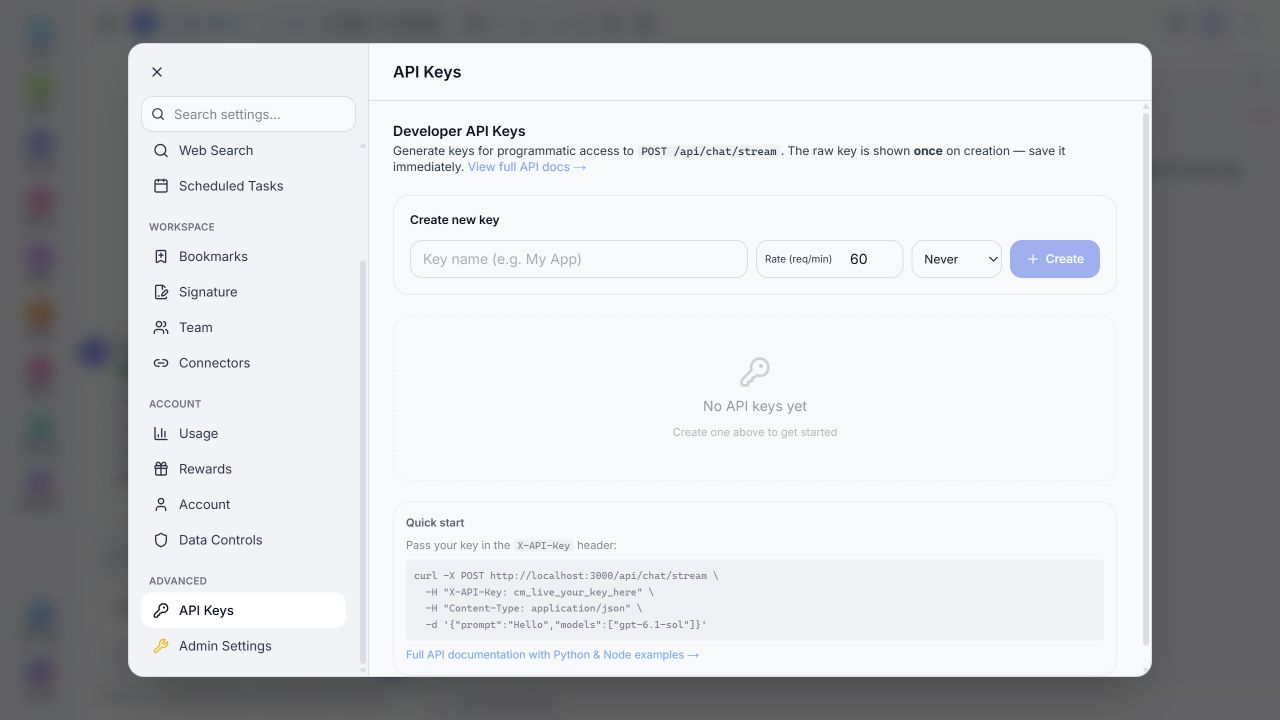The image size is (1280, 720).
Task: Open View full API docs link
Action: click(527, 167)
